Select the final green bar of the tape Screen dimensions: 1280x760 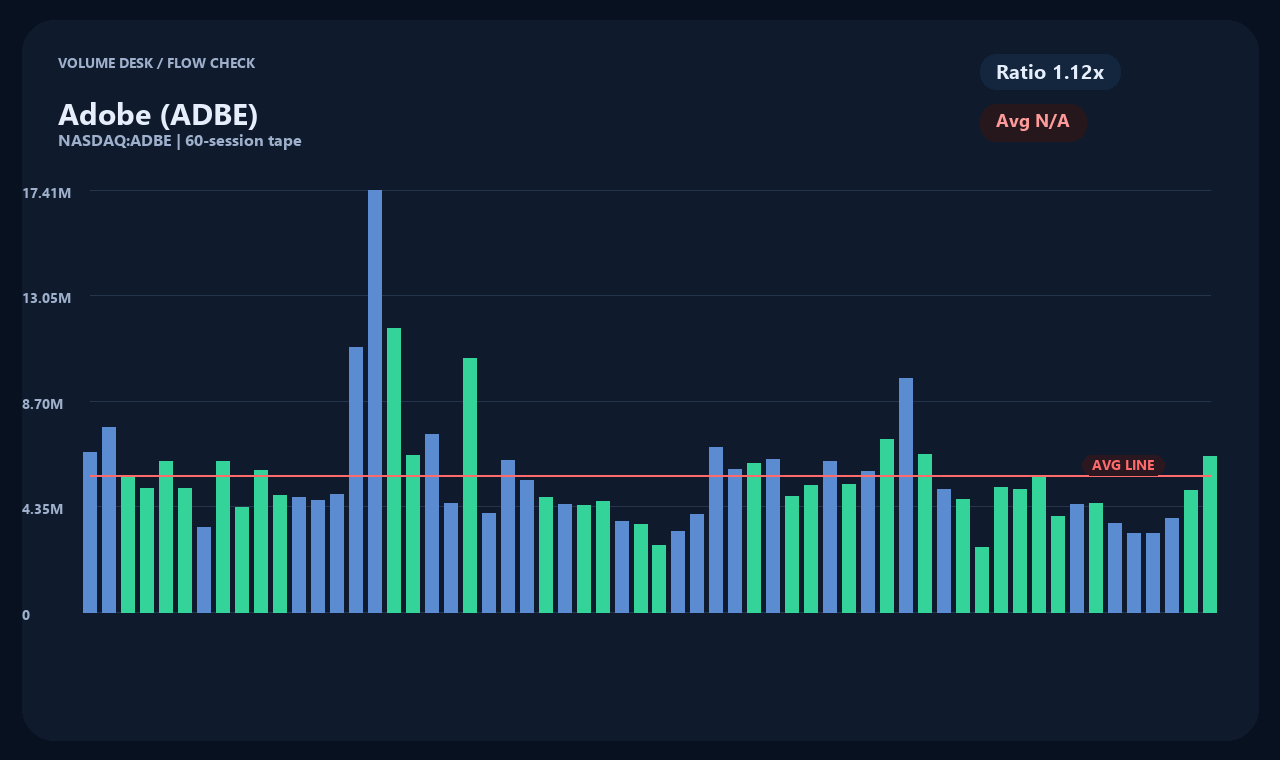(x=1210, y=534)
